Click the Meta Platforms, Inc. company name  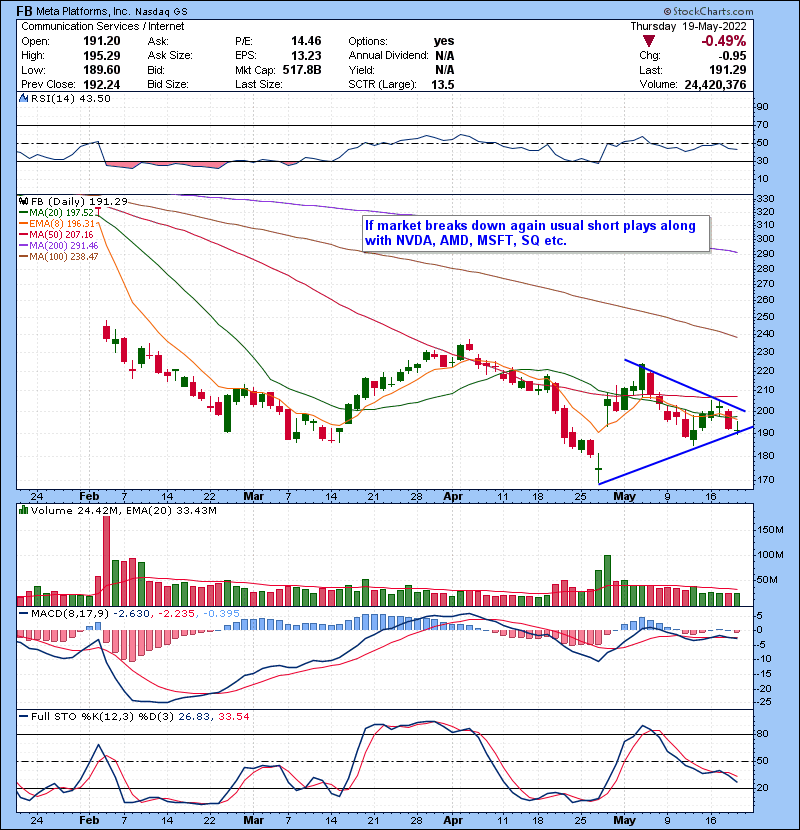83,11
